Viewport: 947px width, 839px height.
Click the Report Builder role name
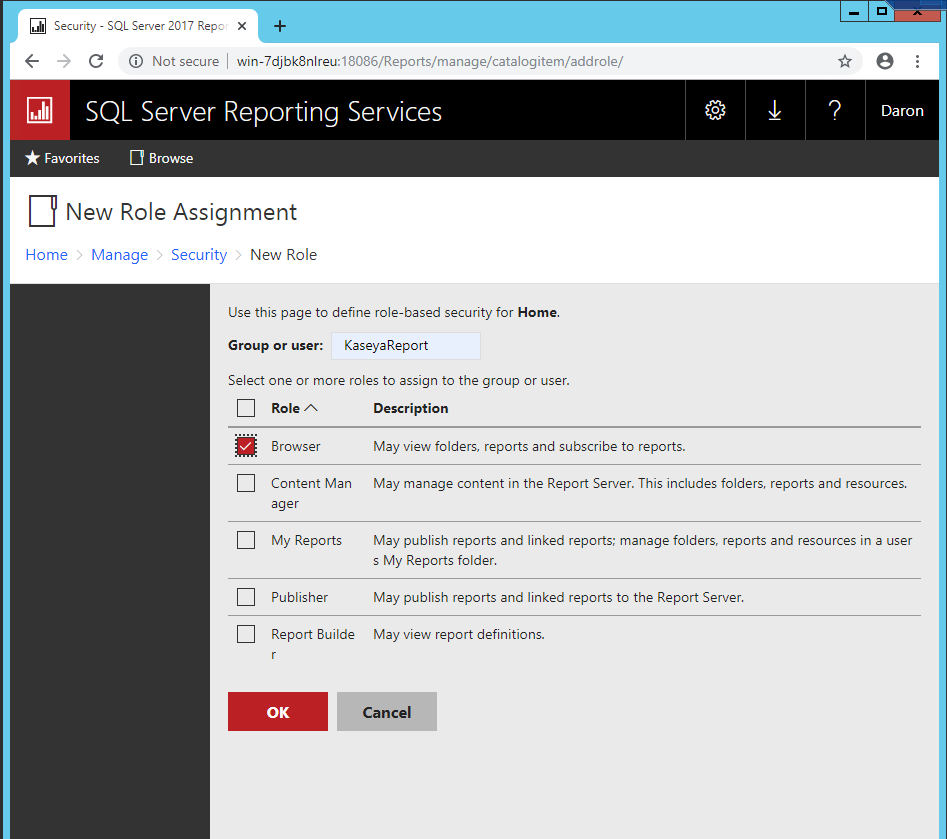(x=313, y=644)
